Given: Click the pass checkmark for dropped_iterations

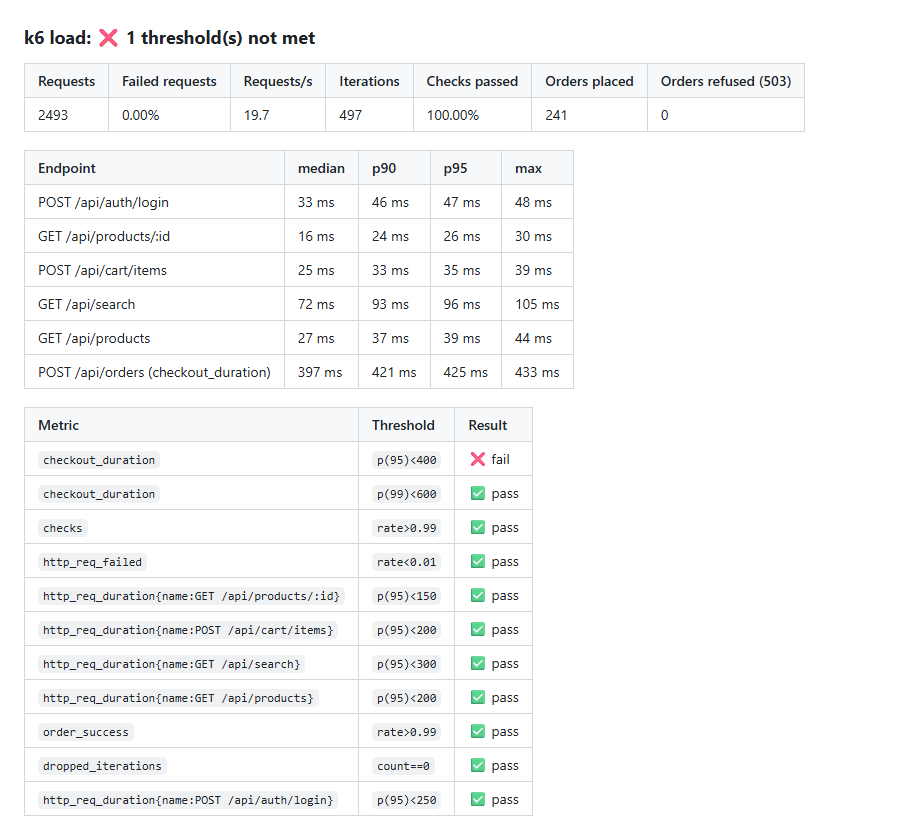Looking at the screenshot, I should 478,765.
